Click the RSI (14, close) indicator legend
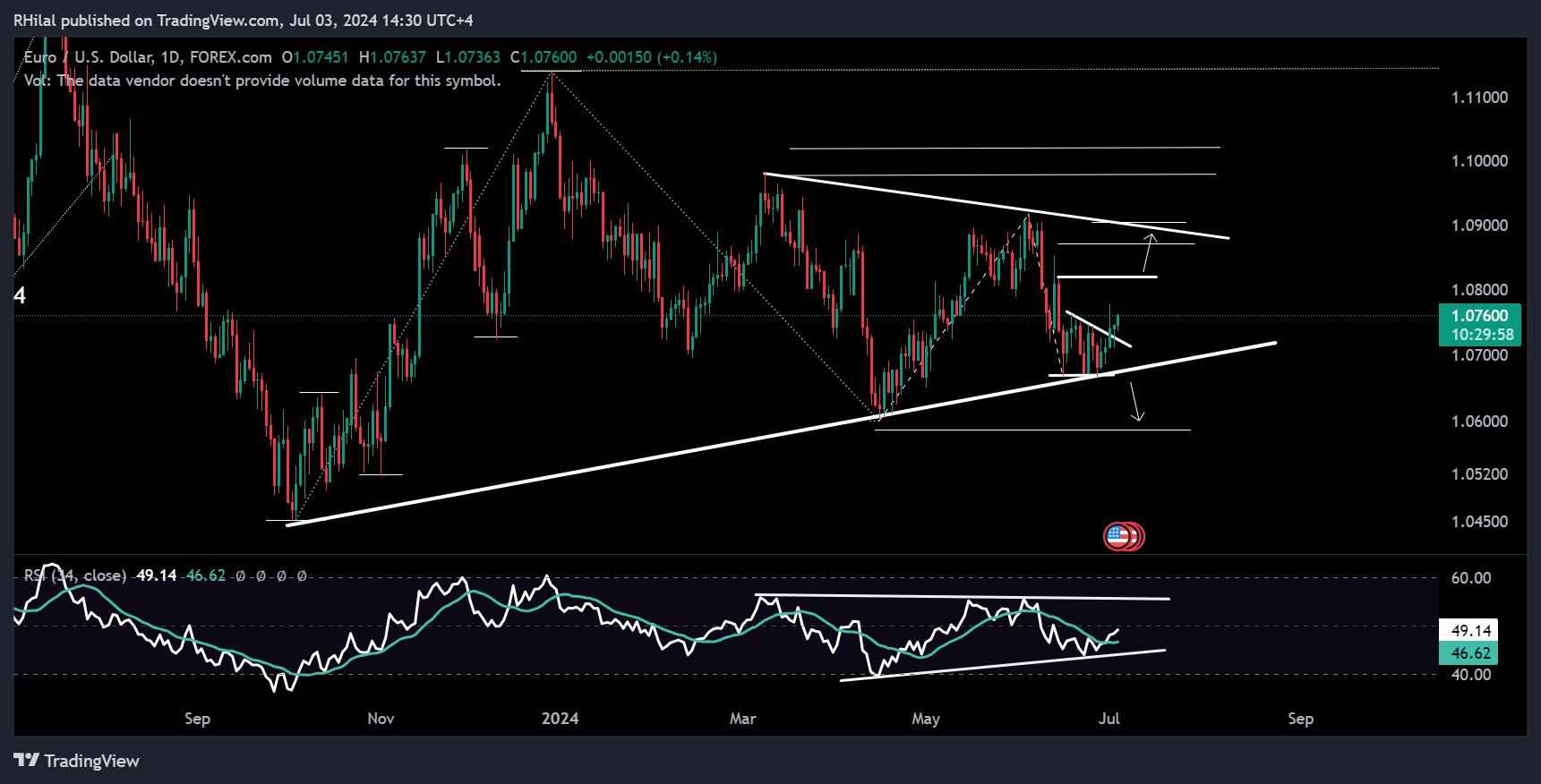1541x784 pixels. pos(75,575)
